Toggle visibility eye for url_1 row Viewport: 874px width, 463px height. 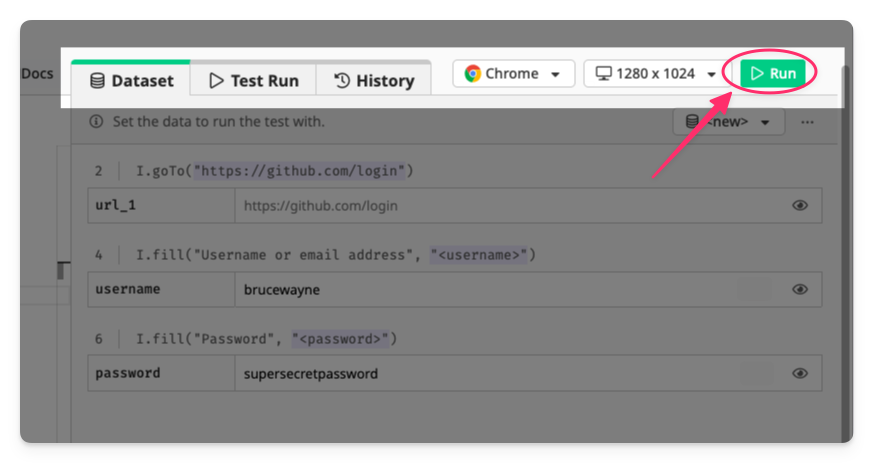[x=800, y=206]
